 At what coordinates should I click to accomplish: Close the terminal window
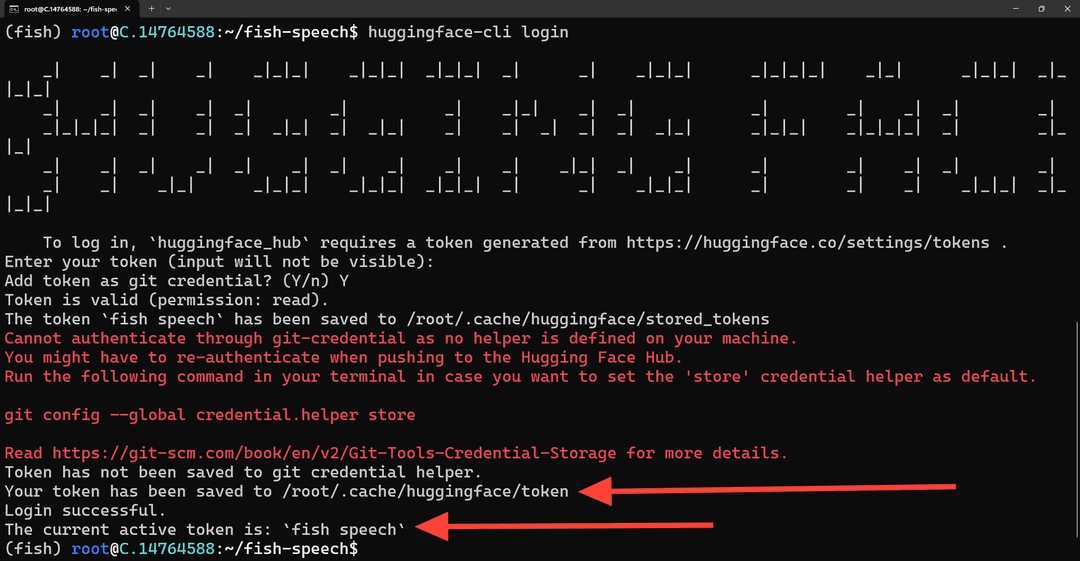pyautogui.click(x=1068, y=9)
